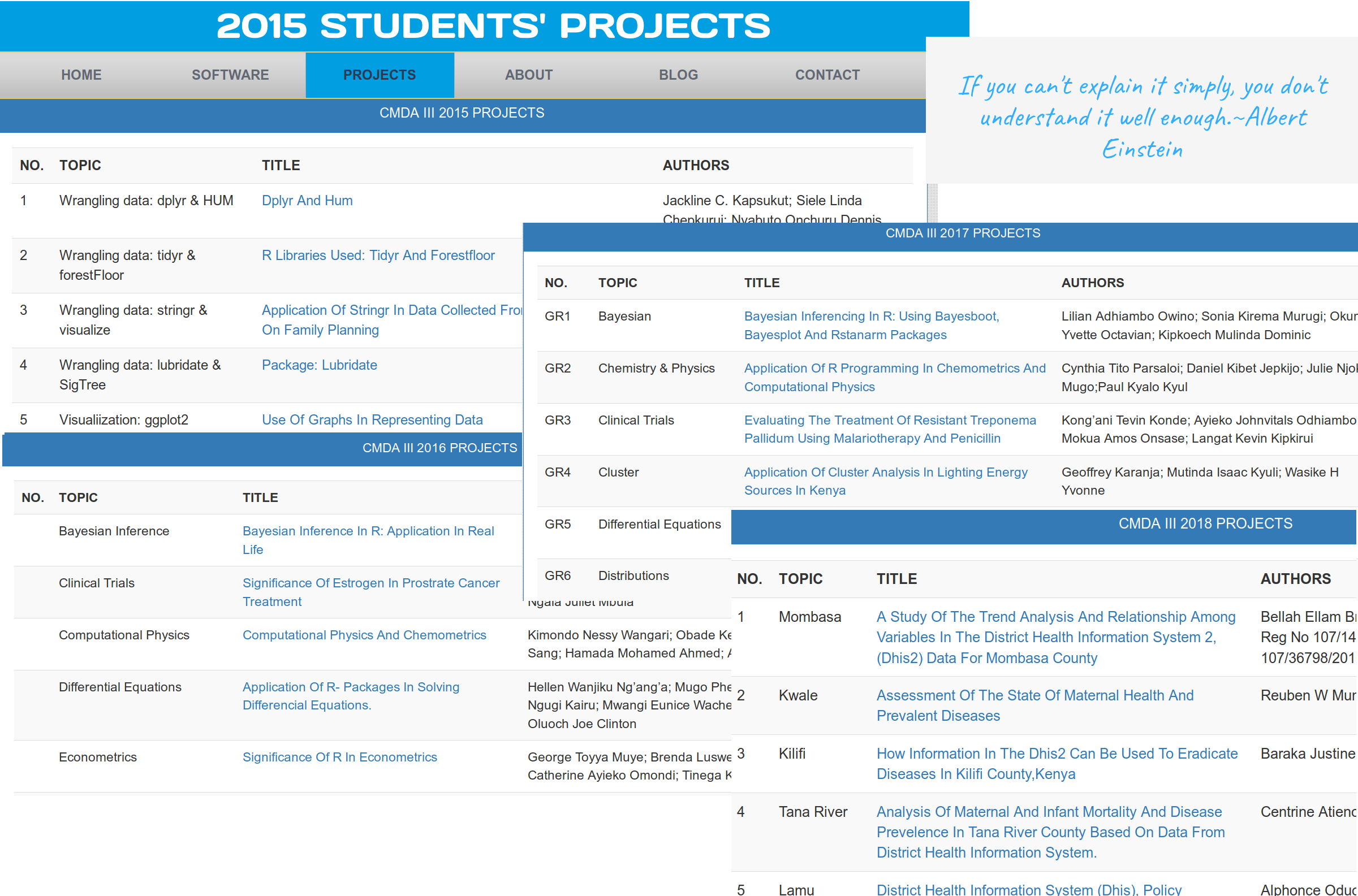This screenshot has height=896, width=1358.
Task: Go to the SOFTWARE nav tab
Action: pyautogui.click(x=230, y=75)
